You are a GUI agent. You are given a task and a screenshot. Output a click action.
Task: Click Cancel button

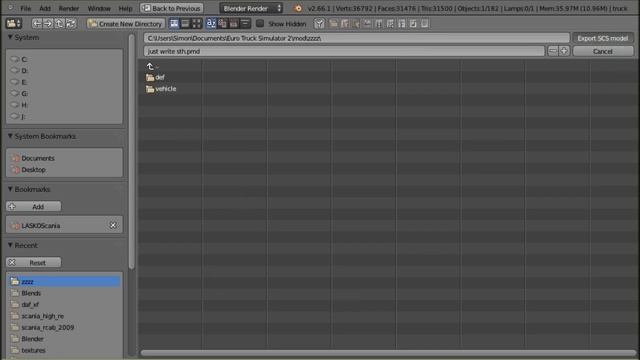(x=603, y=51)
